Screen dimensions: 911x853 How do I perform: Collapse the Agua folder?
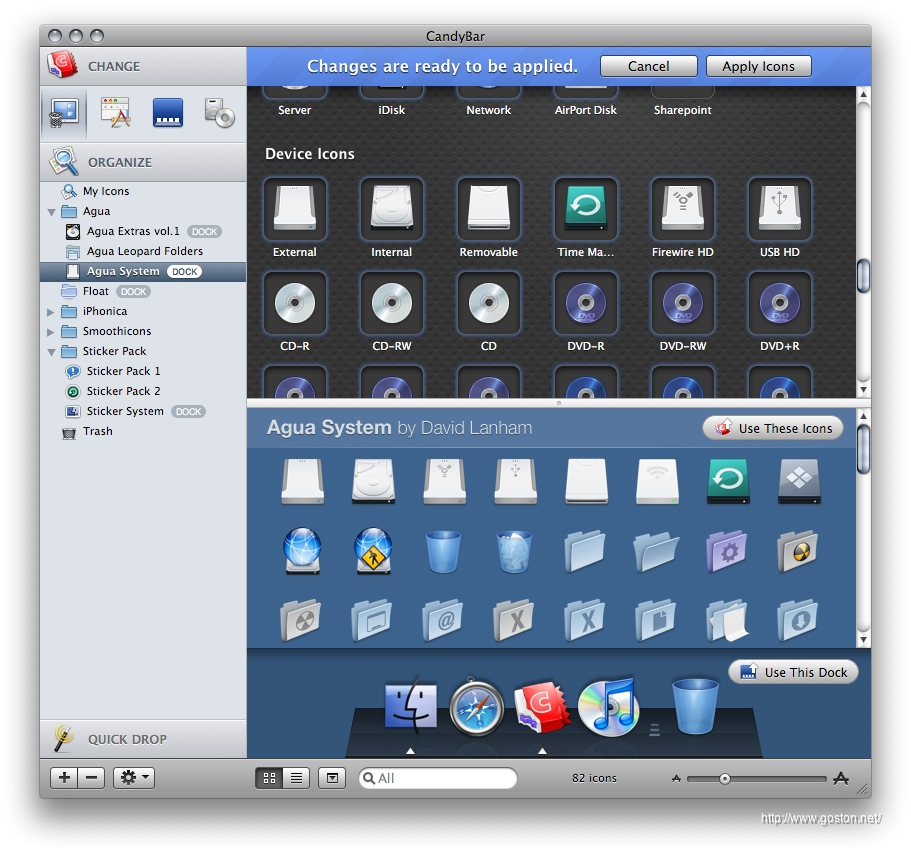[52, 212]
